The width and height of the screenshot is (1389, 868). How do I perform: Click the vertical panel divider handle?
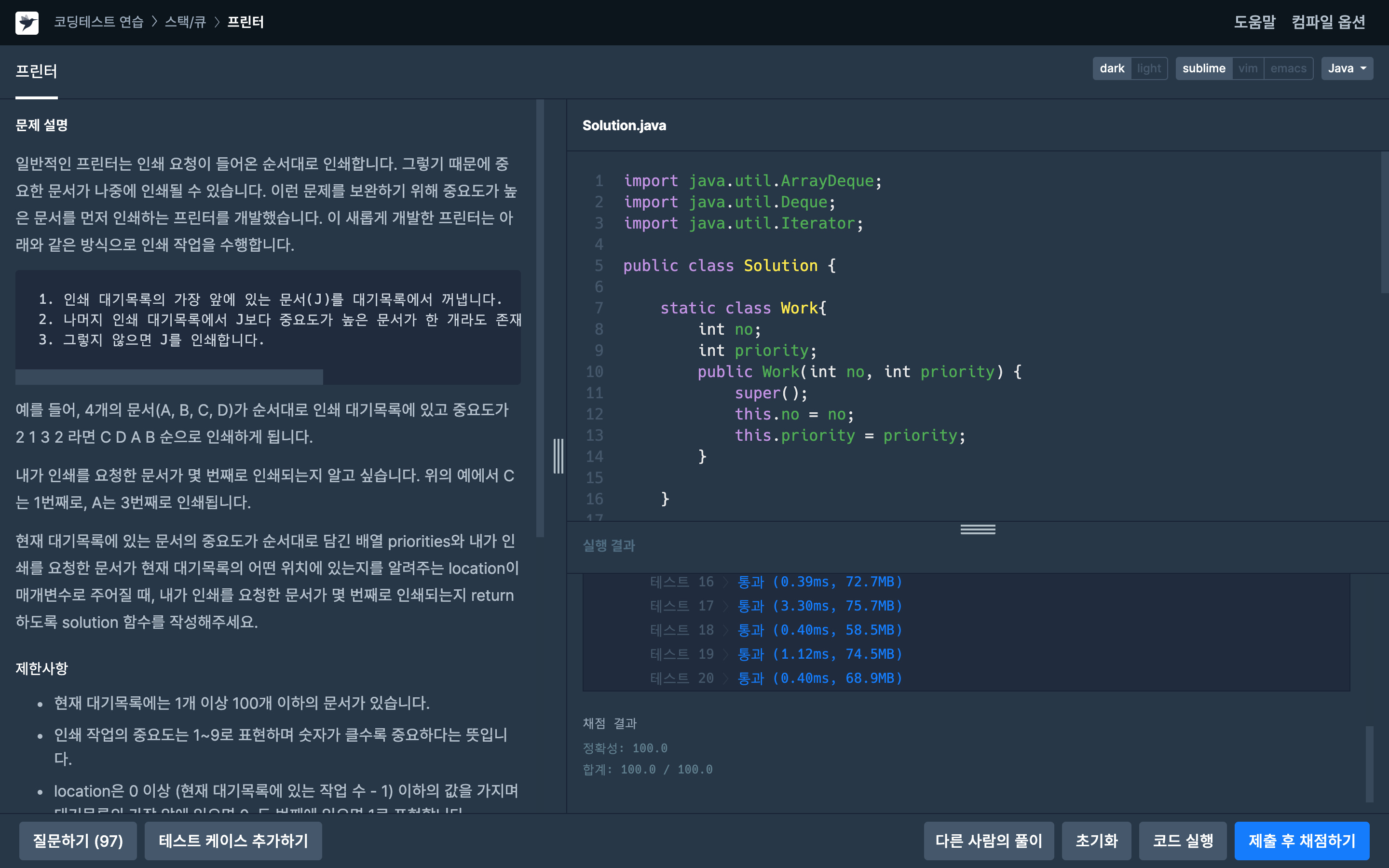tap(558, 456)
